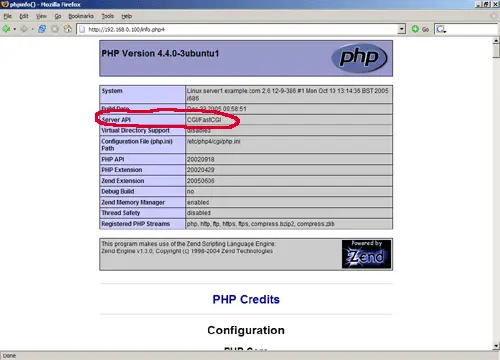This screenshot has height=360, width=500.
Task: Open the Edit menu
Action: pyautogui.click(x=24, y=16)
